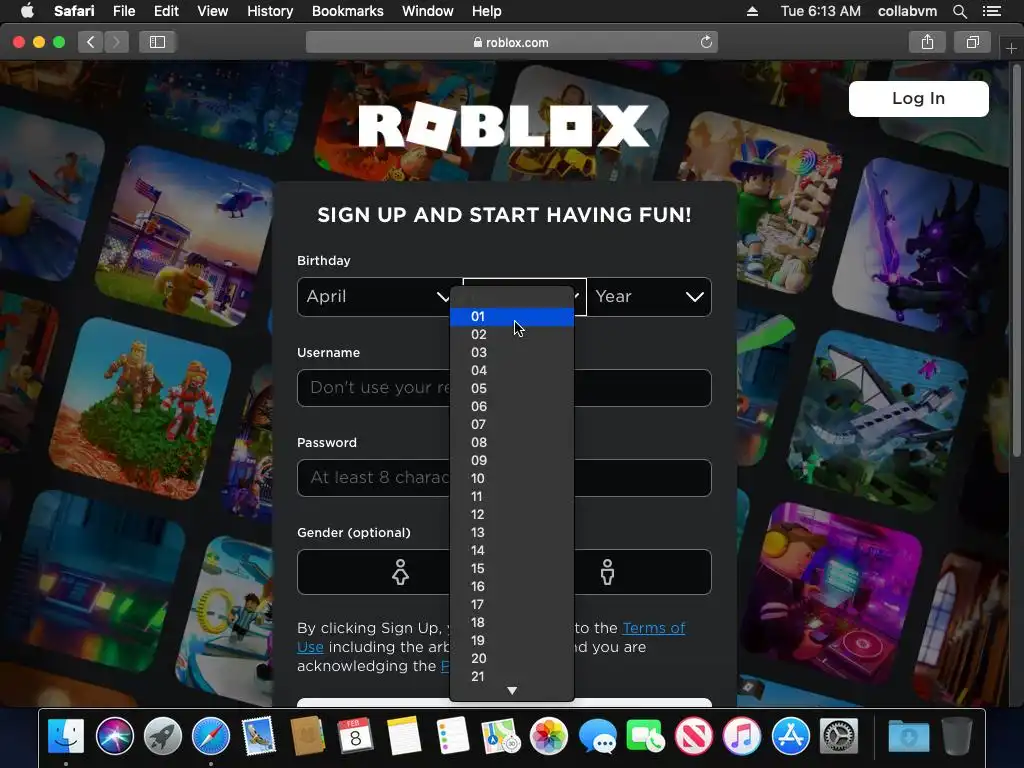Open the Apple menu

click(x=27, y=10)
